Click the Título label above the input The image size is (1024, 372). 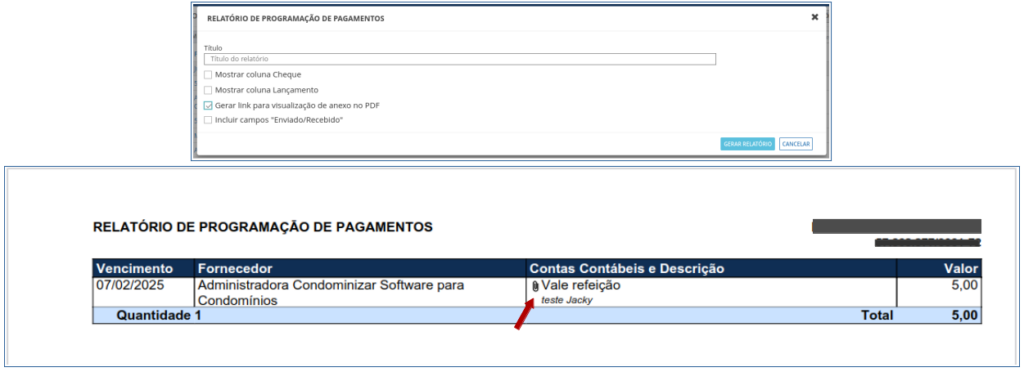click(214, 48)
